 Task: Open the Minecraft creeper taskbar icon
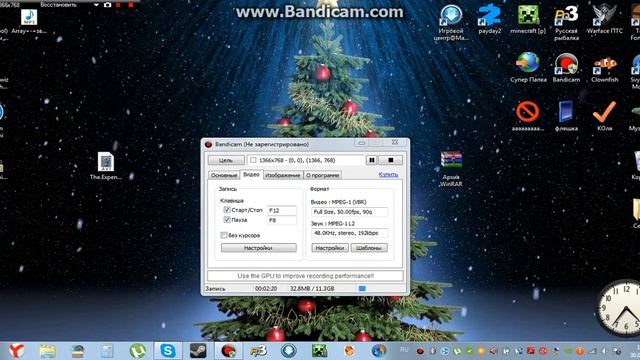(x=319, y=351)
